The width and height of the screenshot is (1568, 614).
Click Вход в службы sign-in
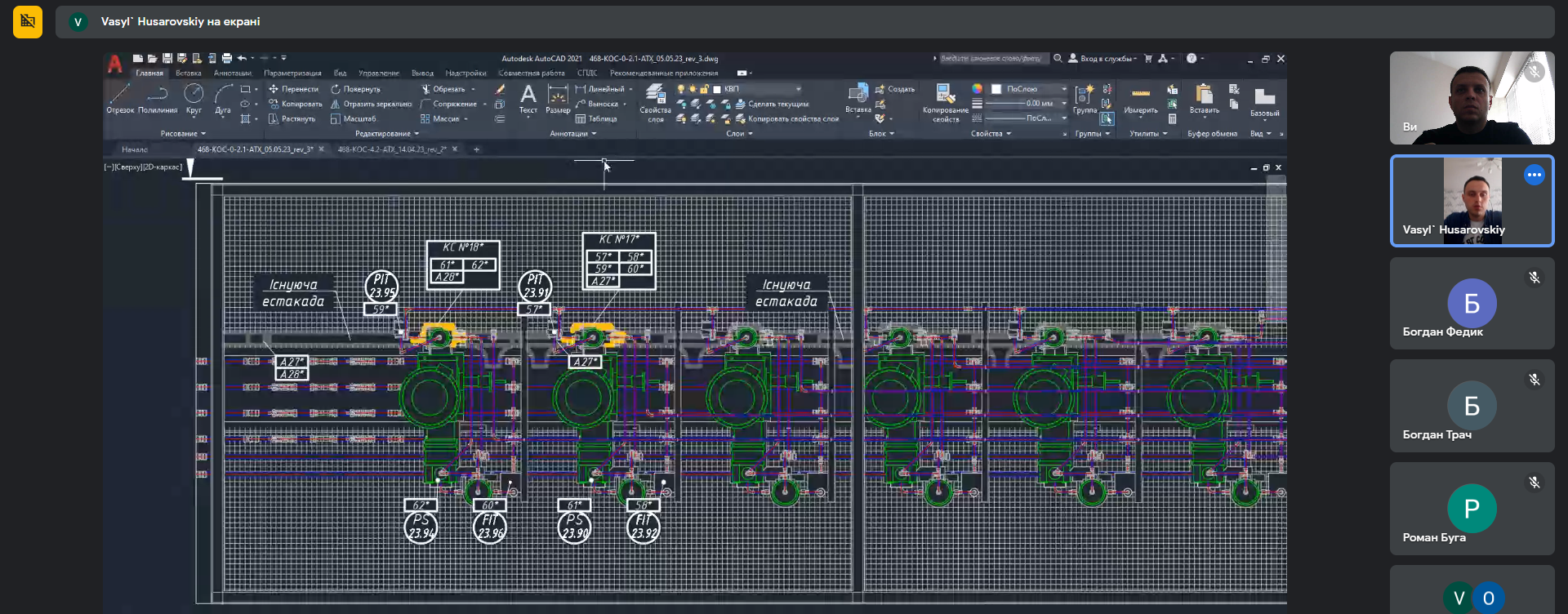coord(1102,59)
